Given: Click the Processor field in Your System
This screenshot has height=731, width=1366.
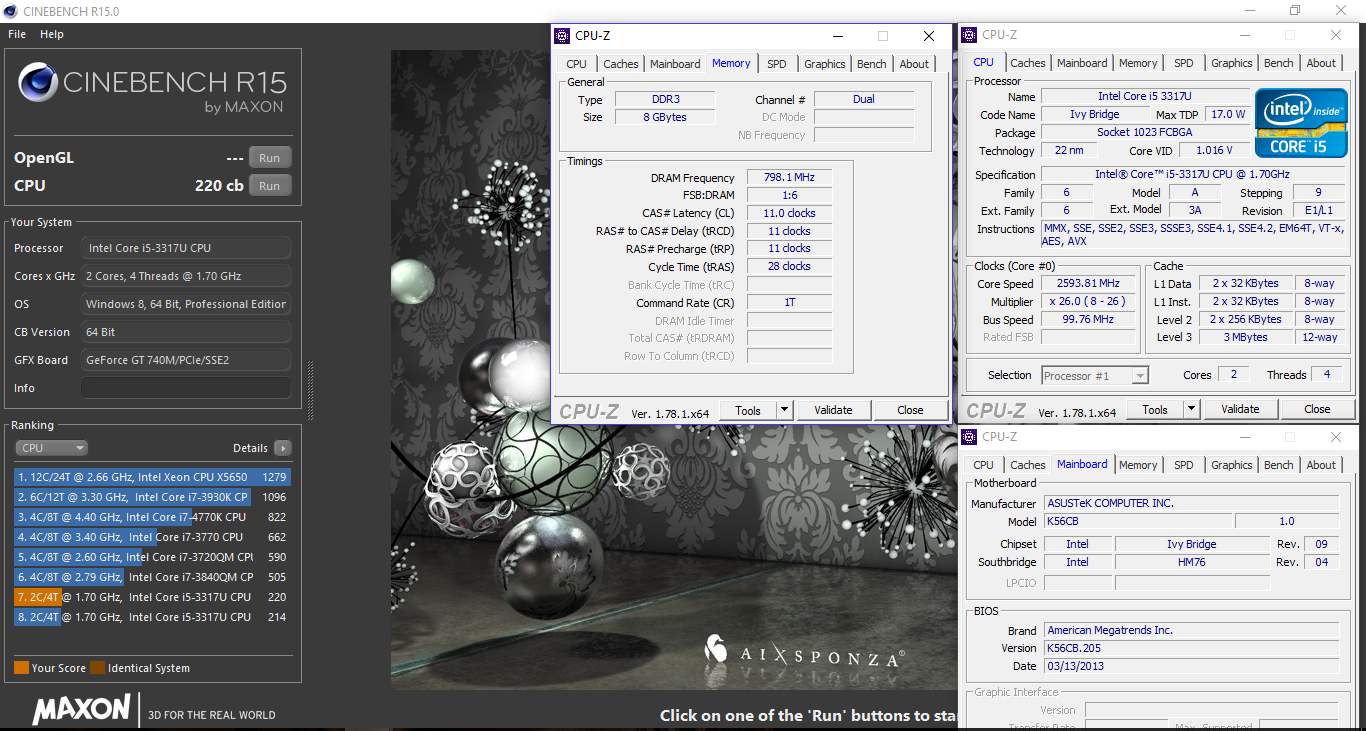Looking at the screenshot, I should (186, 248).
